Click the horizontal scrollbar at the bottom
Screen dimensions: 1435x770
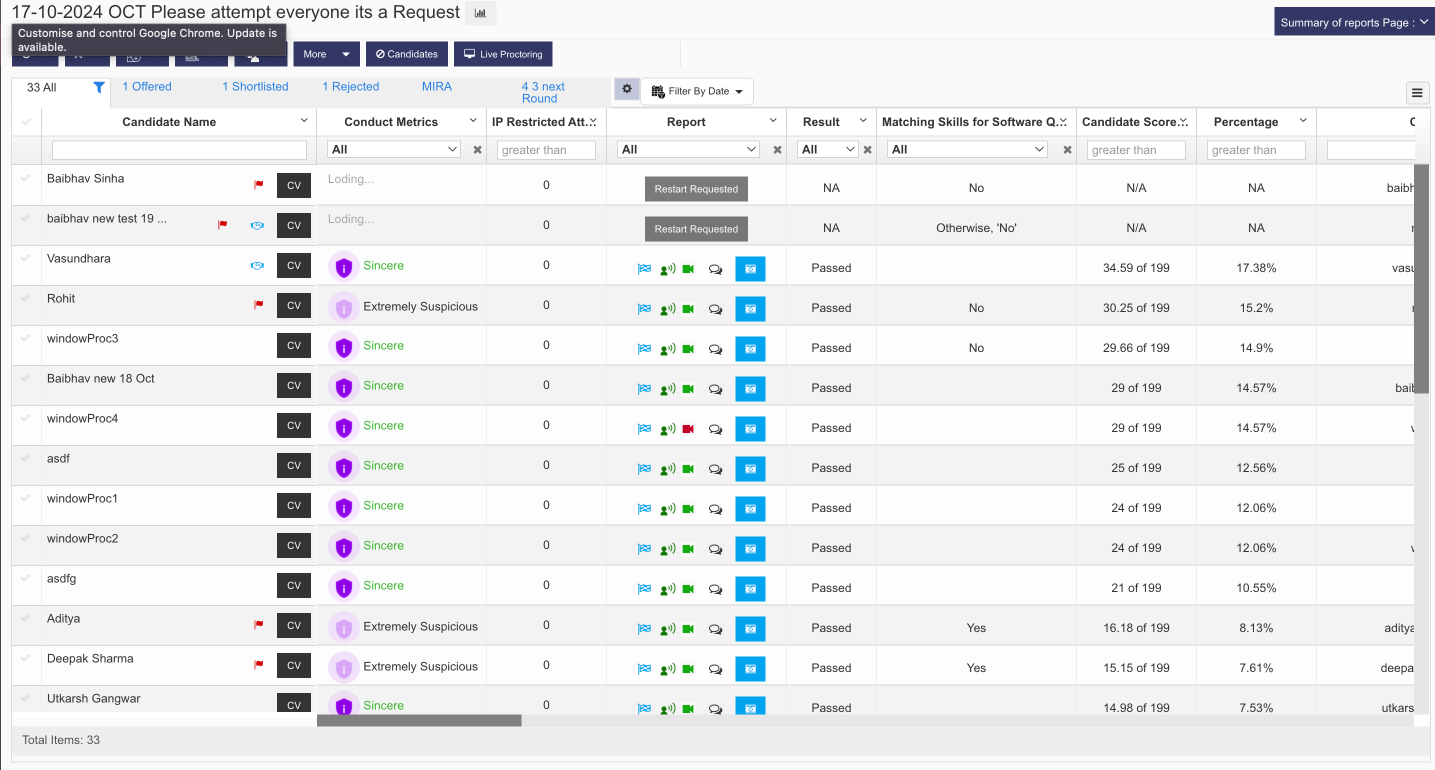(418, 719)
